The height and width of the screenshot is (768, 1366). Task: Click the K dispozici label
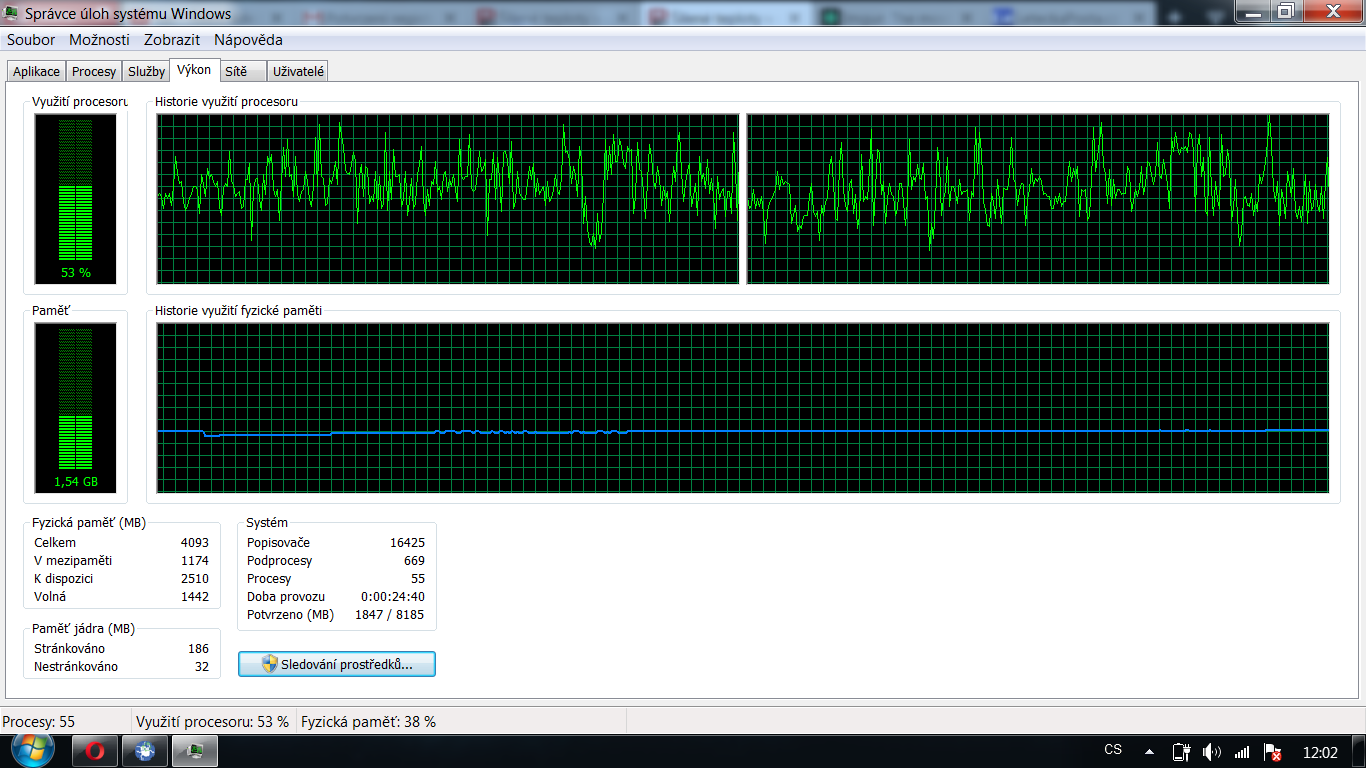coord(64,579)
